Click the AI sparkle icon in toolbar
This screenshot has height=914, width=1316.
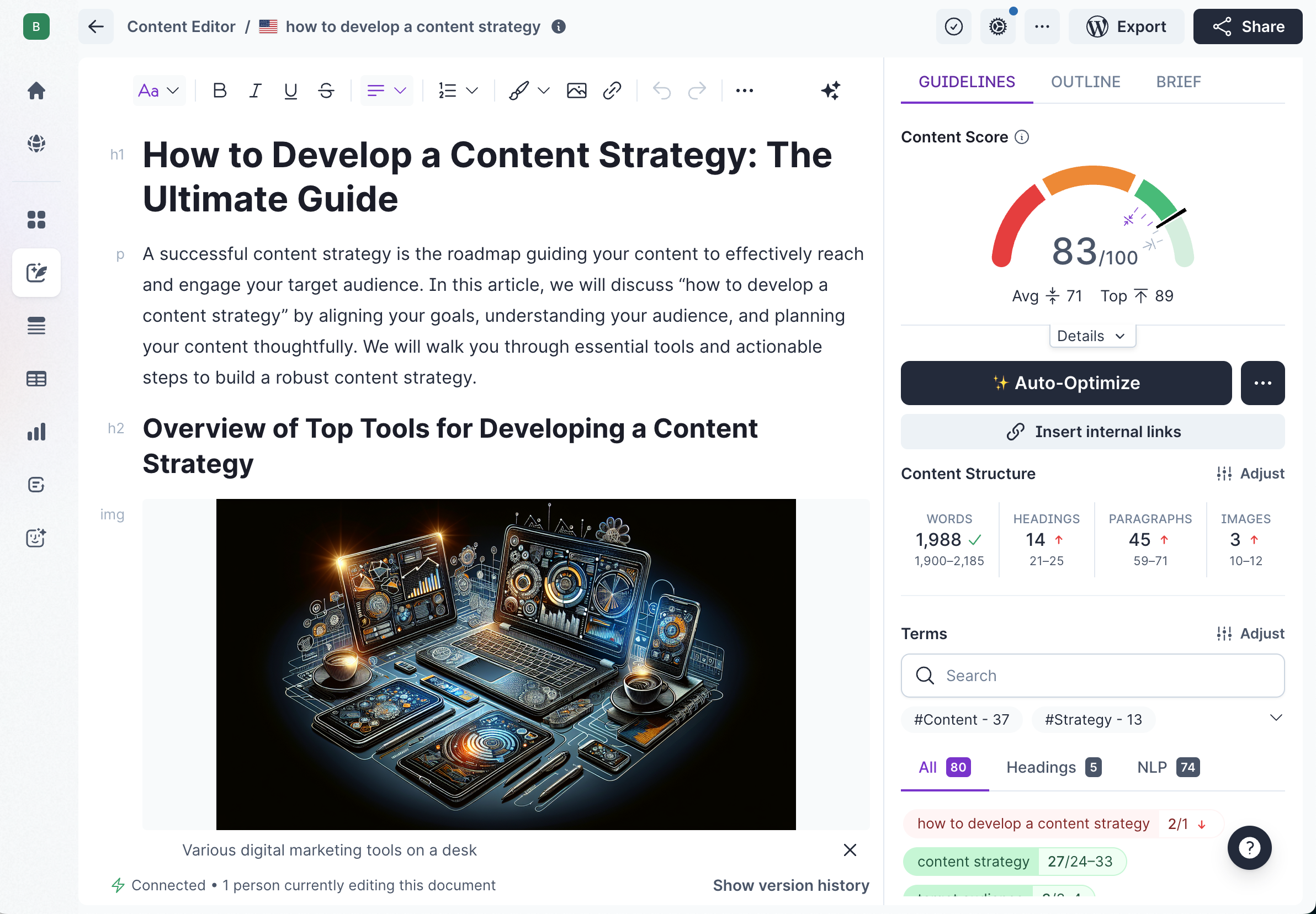pos(830,91)
